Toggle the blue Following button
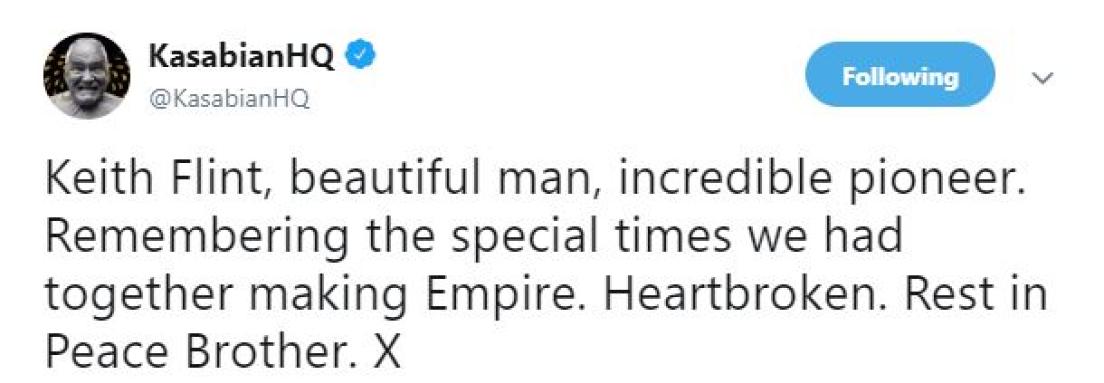The image size is (1104, 383). point(900,75)
